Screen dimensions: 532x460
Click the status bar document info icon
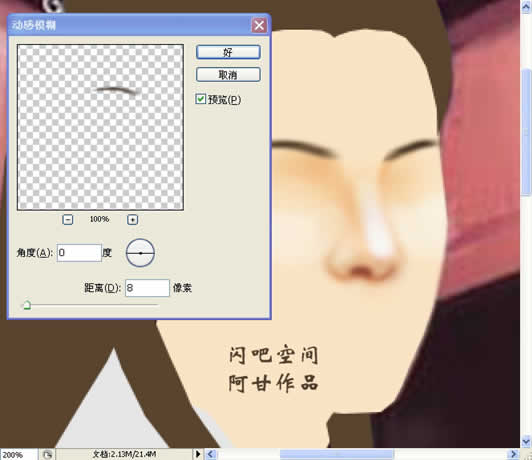(x=47, y=454)
